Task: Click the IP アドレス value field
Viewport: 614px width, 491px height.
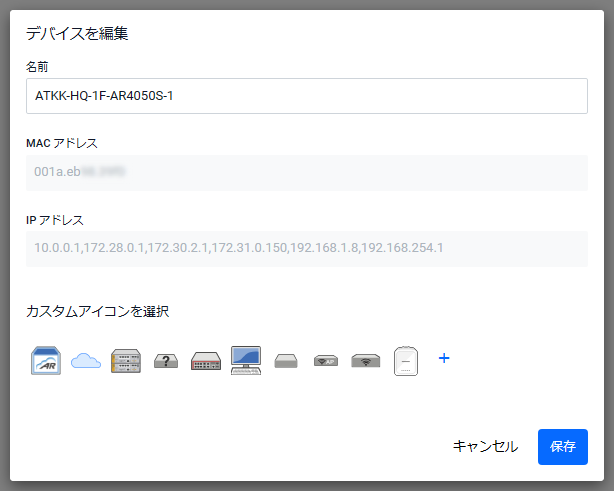Action: [306, 248]
